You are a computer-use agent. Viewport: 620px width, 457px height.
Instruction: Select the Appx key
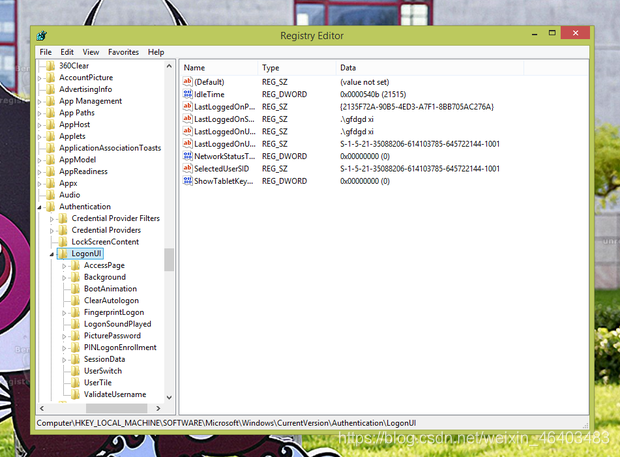[68, 183]
